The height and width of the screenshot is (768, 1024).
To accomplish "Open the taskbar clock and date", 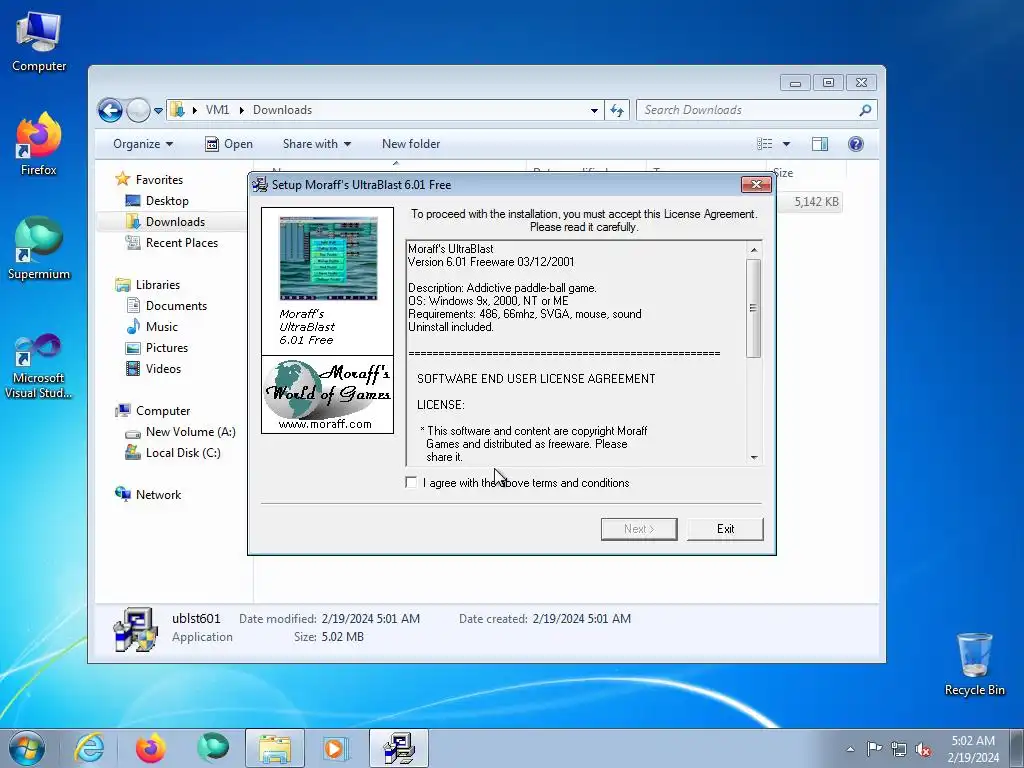I will pyautogui.click(x=973, y=749).
